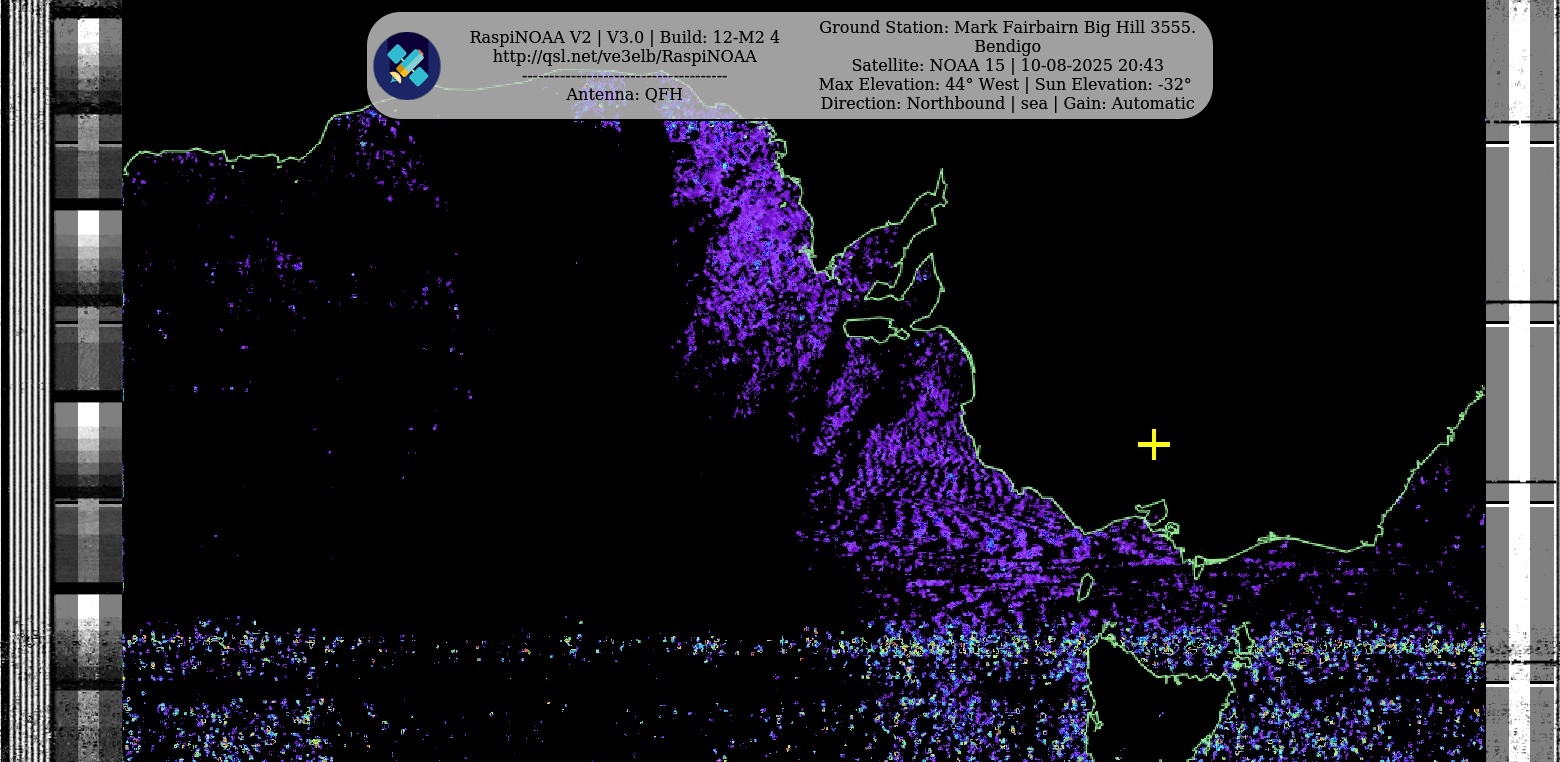Click the Bendigo location text
The image size is (1560, 762).
click(1007, 47)
